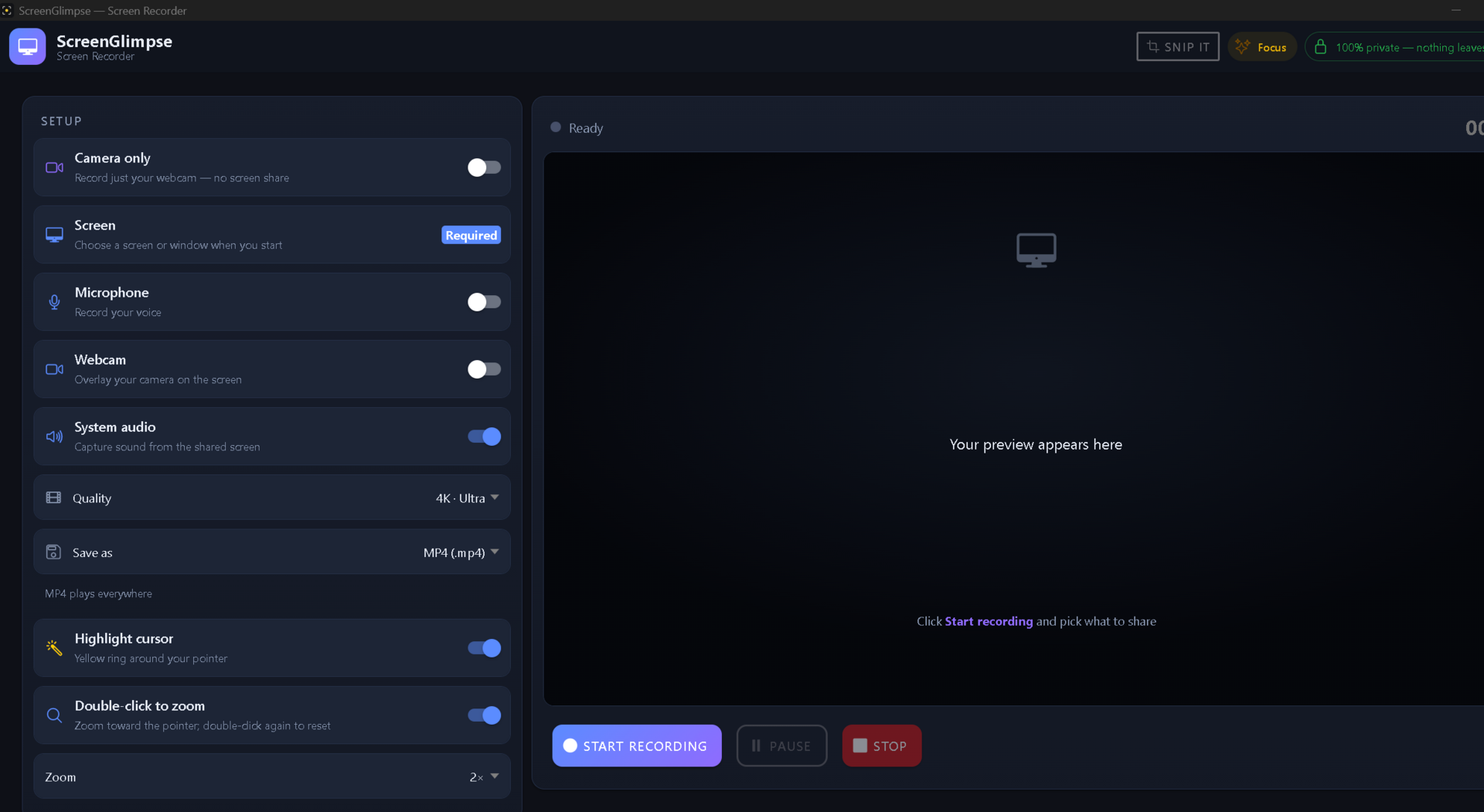Image resolution: width=1484 pixels, height=812 pixels.
Task: Open the Save as format dropdown
Action: pyautogui.click(x=461, y=552)
